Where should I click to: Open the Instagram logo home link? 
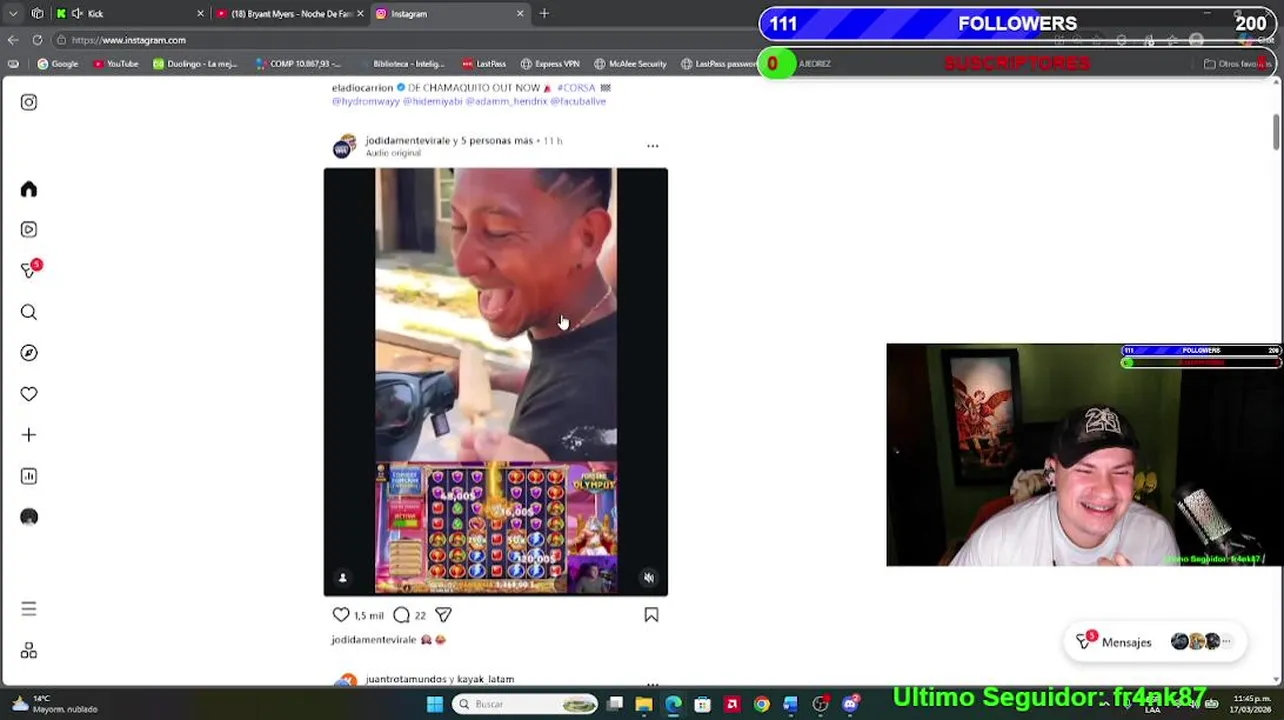click(x=29, y=102)
